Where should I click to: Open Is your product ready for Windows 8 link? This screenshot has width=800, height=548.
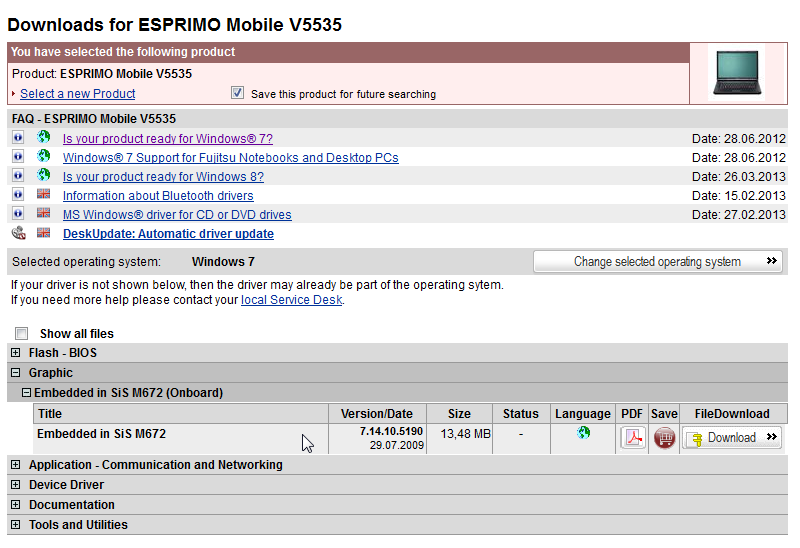163,177
